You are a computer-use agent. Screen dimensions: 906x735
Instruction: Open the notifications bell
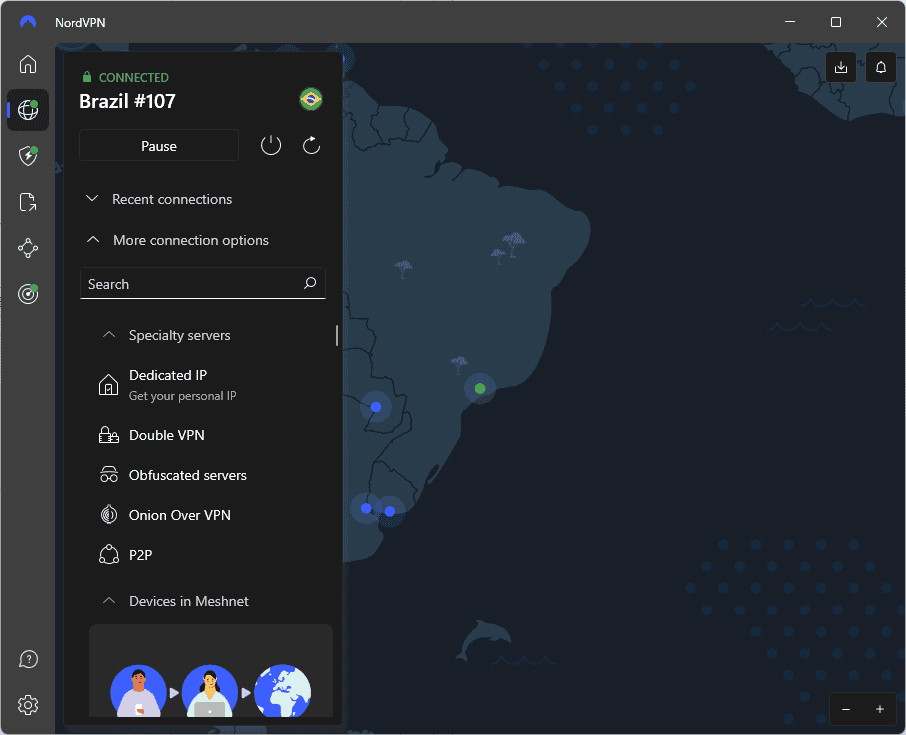(881, 67)
